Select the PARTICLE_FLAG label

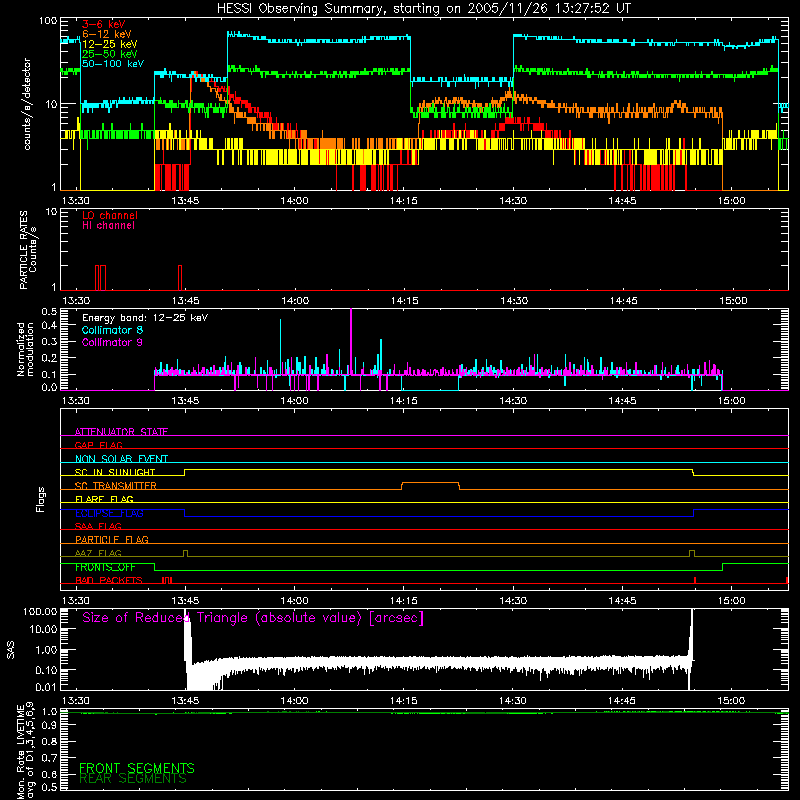coord(112,539)
